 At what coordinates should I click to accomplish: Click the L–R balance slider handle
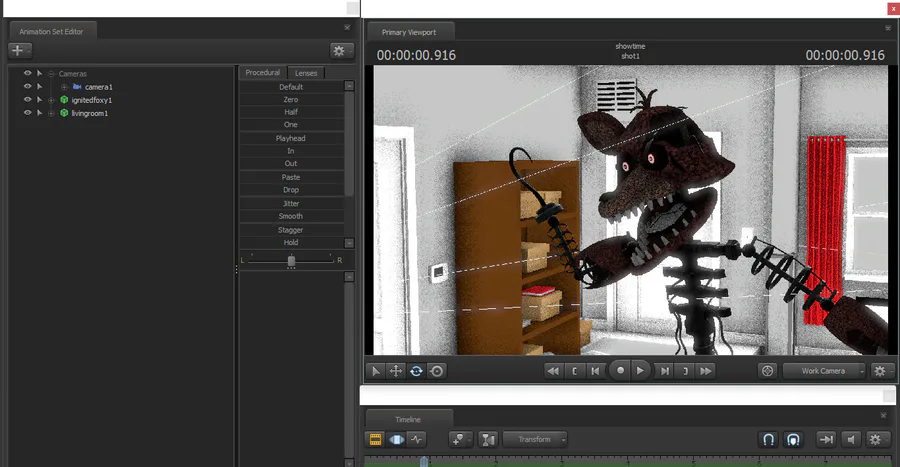click(291, 261)
